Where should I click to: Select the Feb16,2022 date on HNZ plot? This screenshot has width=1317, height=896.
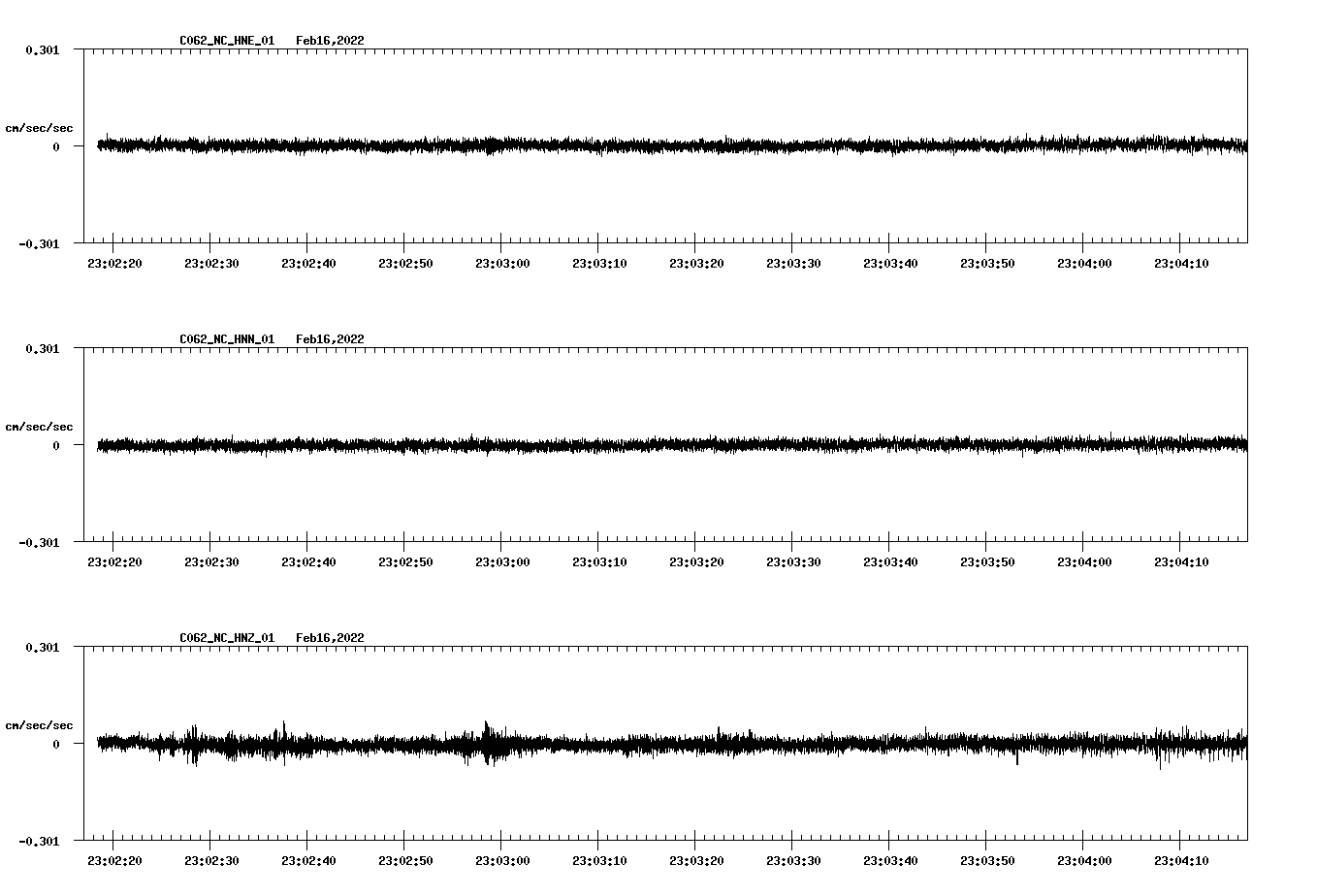[x=330, y=638]
